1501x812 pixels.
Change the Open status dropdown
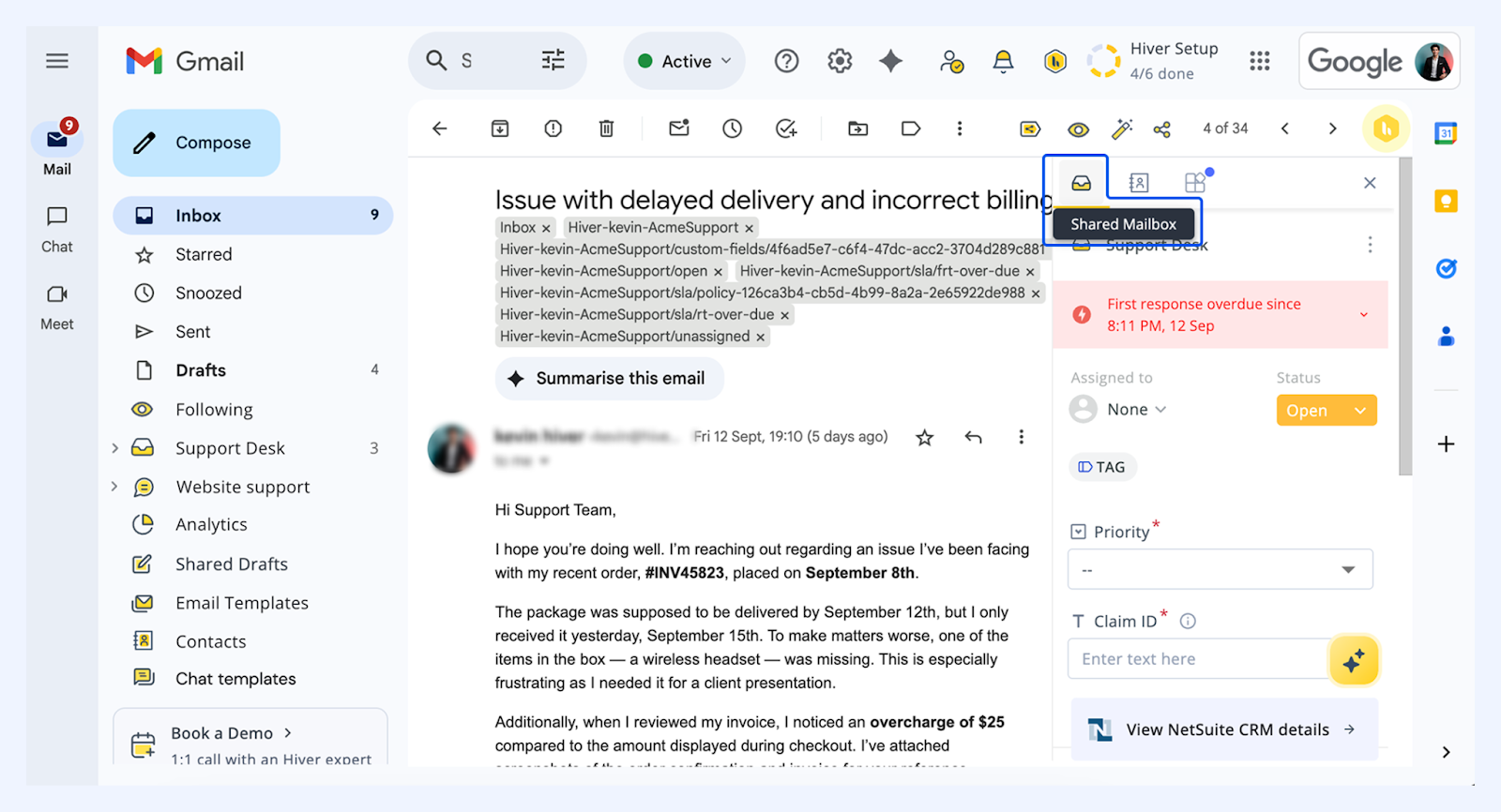tap(1327, 411)
